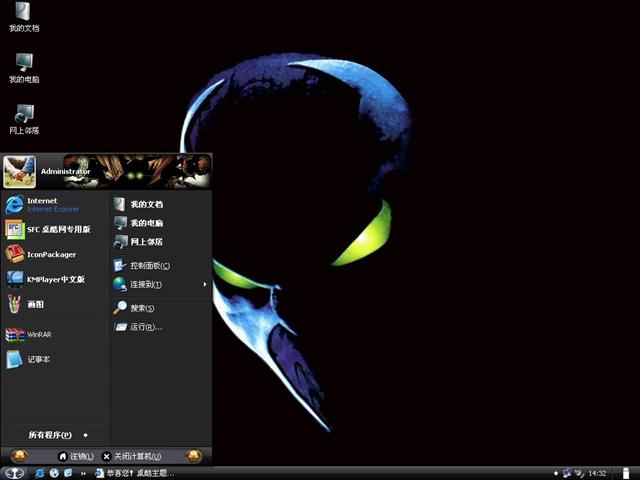
Task: Click the 关闭计算机(U) shutdown button
Action: pos(131,456)
